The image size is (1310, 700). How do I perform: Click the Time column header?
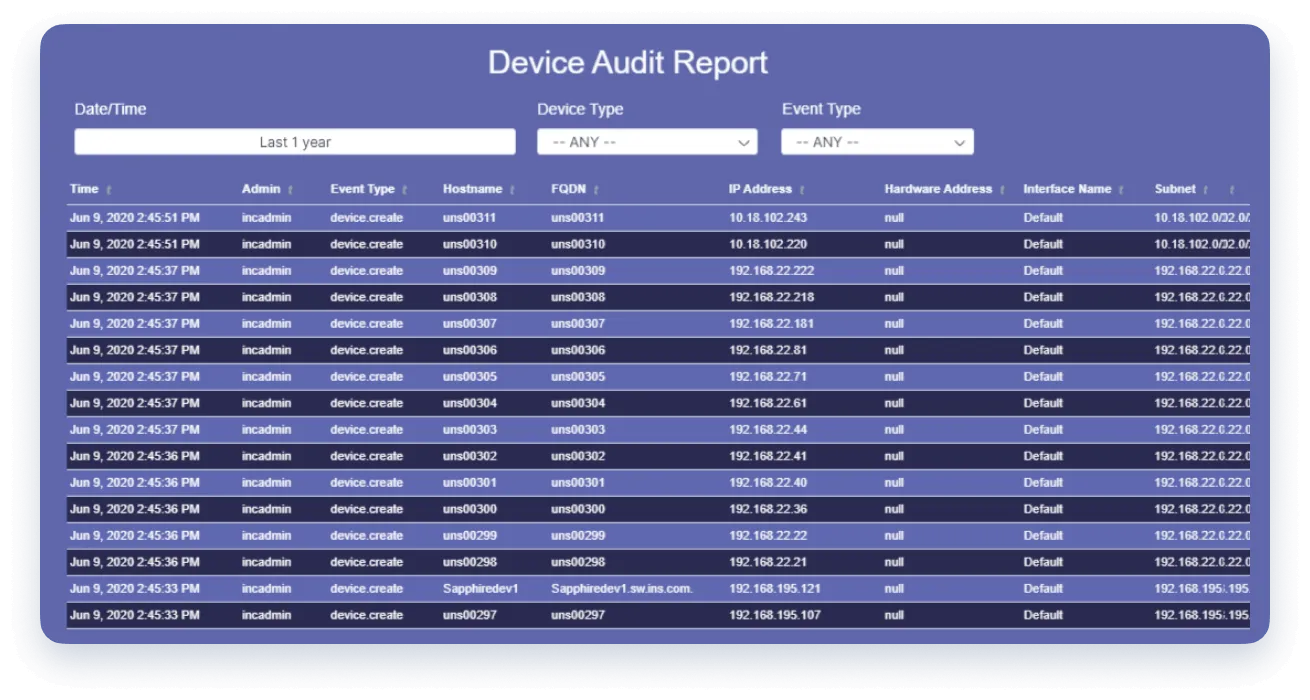click(84, 189)
